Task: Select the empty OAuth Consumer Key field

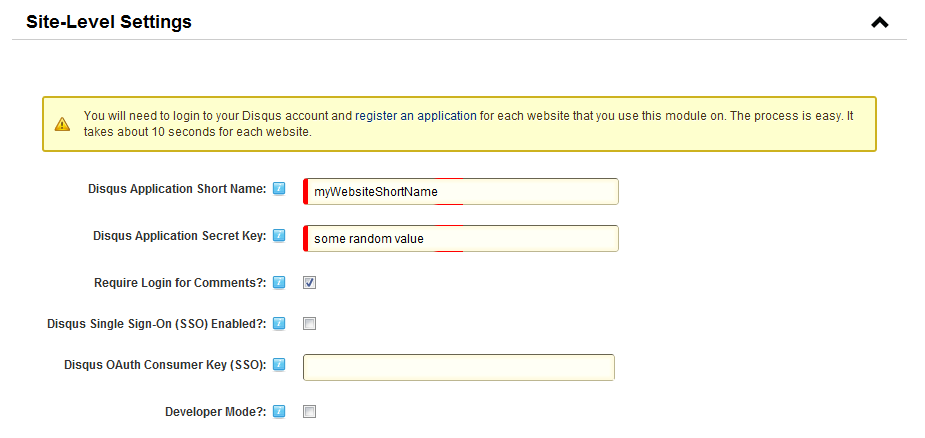Action: coord(459,367)
